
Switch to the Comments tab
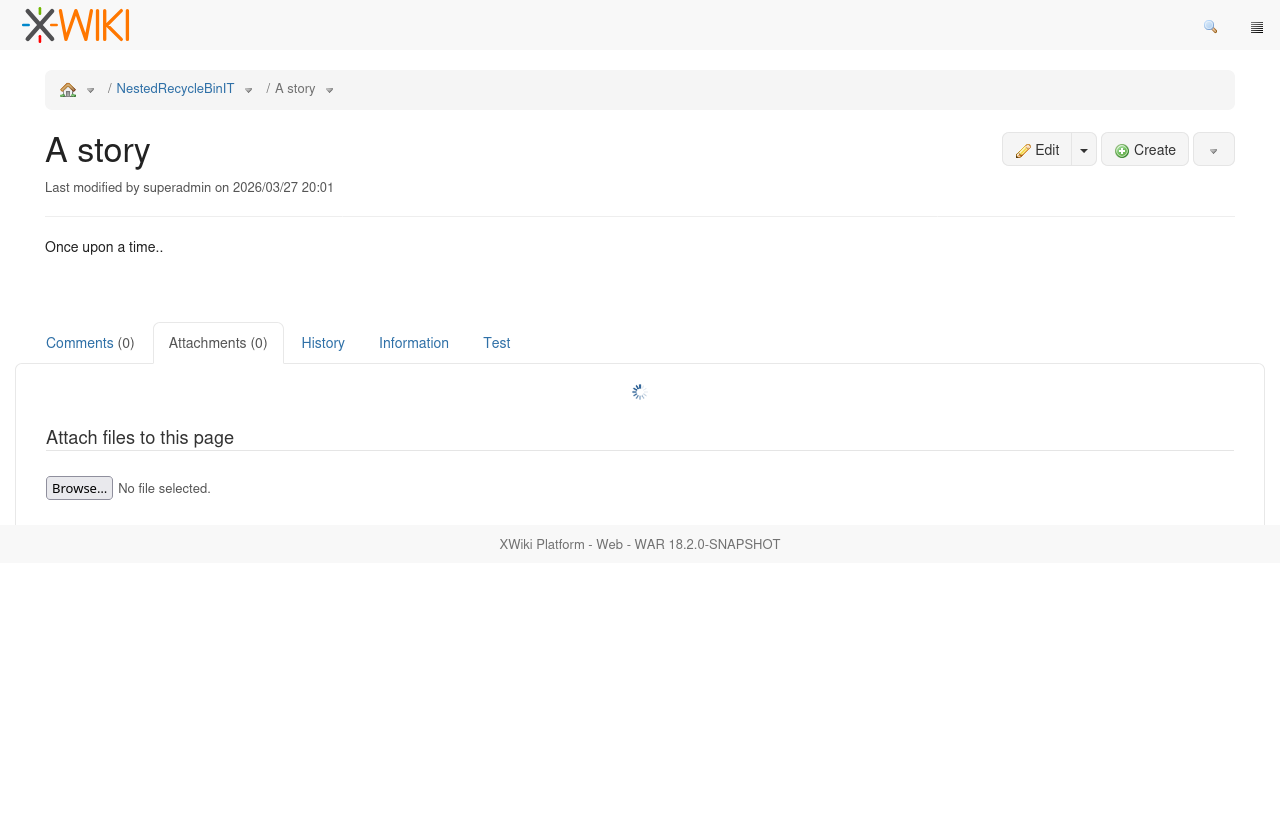tap(90, 343)
